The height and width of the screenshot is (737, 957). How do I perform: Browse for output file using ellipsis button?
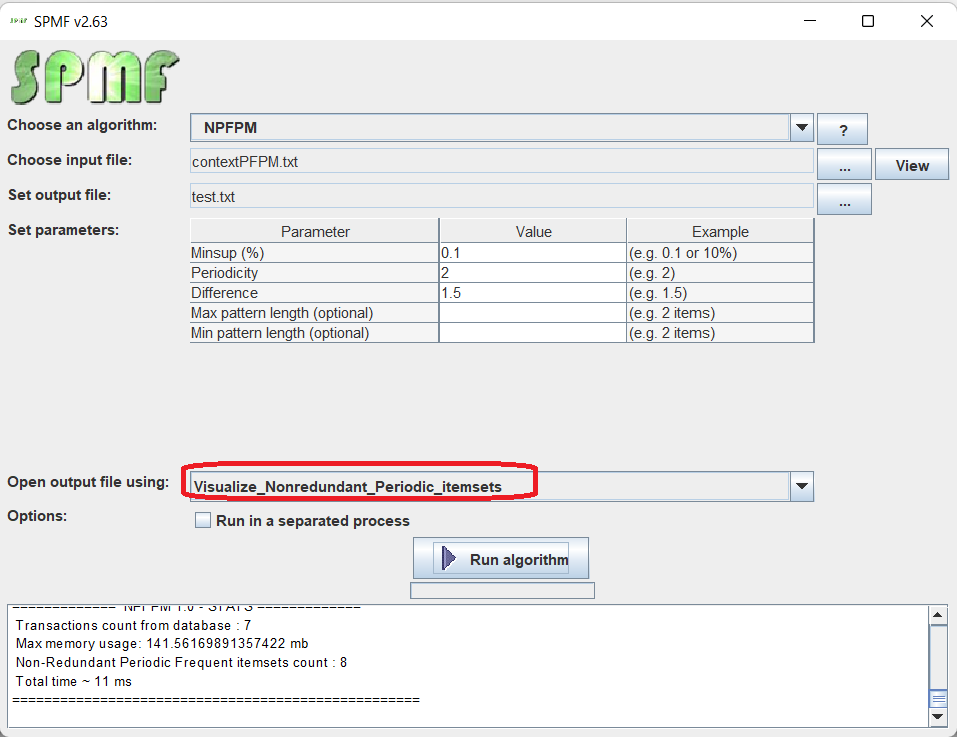(x=844, y=200)
